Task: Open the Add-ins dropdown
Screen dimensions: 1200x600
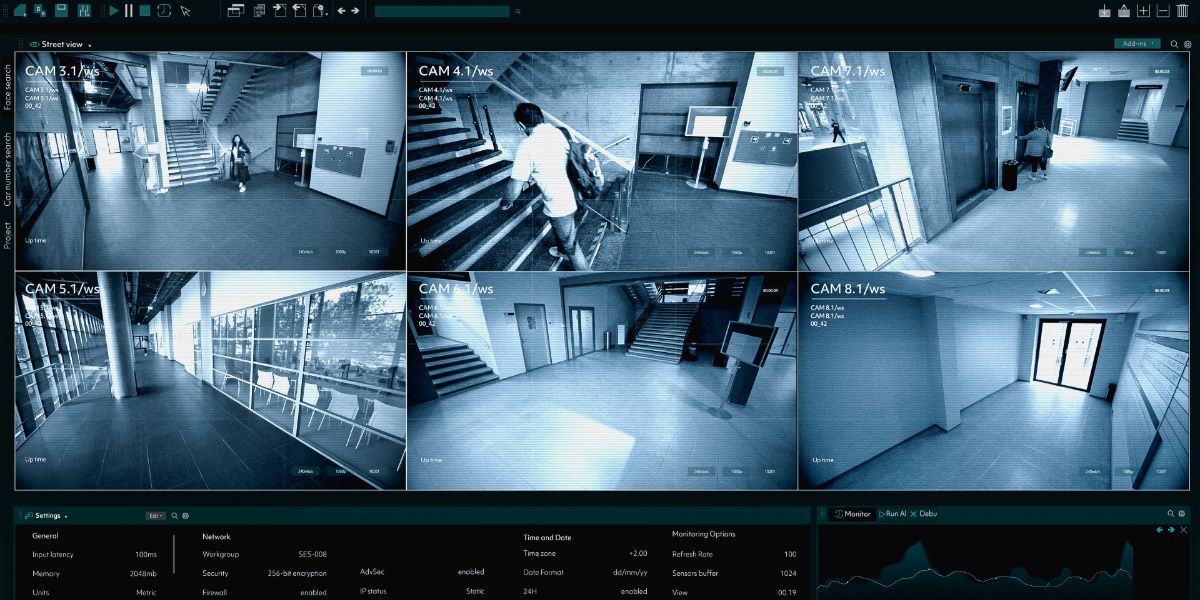Action: [x=1137, y=44]
